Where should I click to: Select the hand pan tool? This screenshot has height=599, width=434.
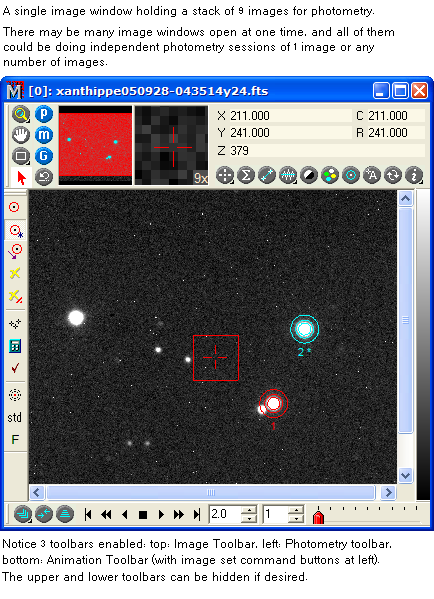pos(21,135)
